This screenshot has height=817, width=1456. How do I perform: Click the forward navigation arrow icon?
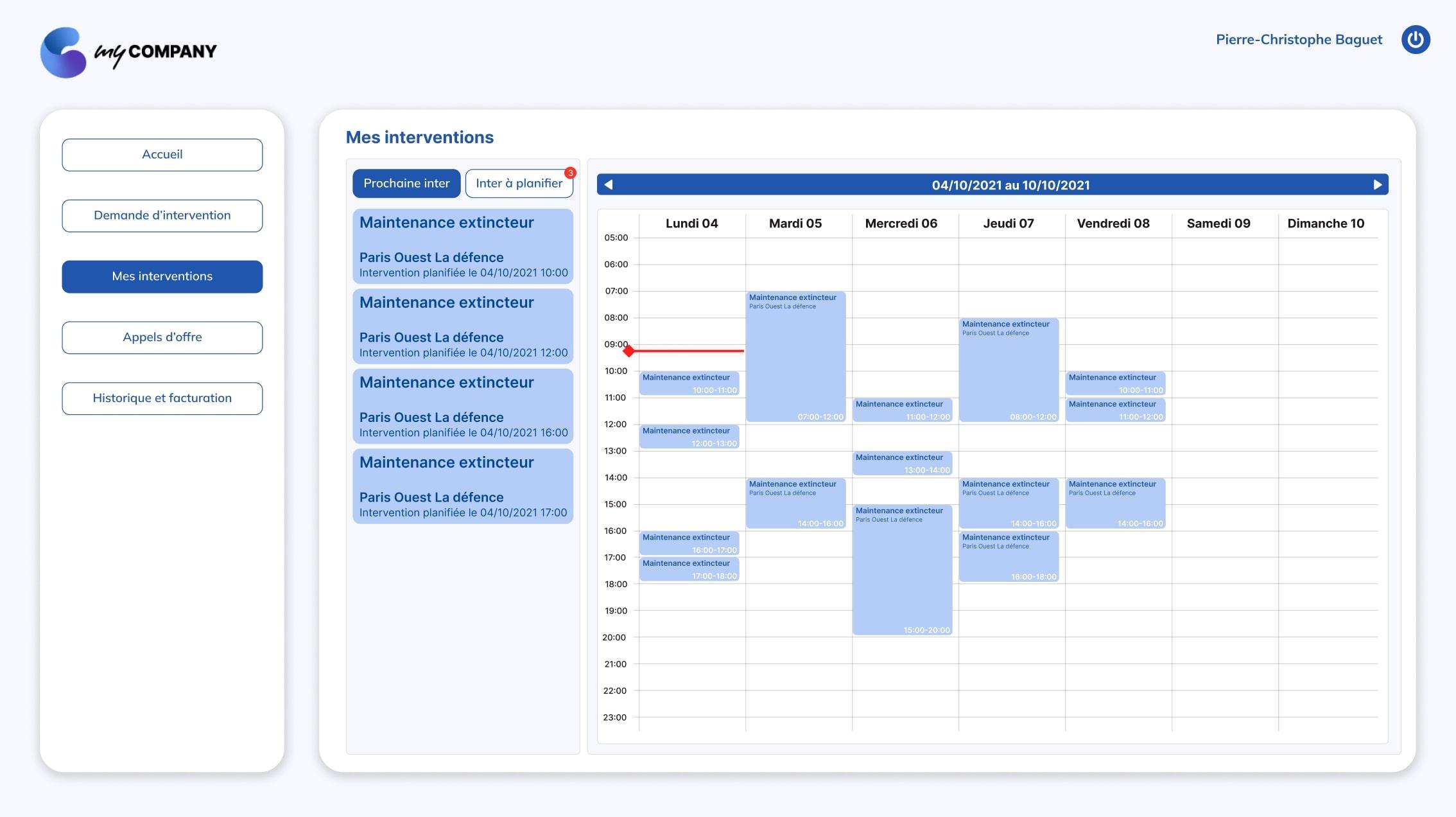pos(1377,184)
